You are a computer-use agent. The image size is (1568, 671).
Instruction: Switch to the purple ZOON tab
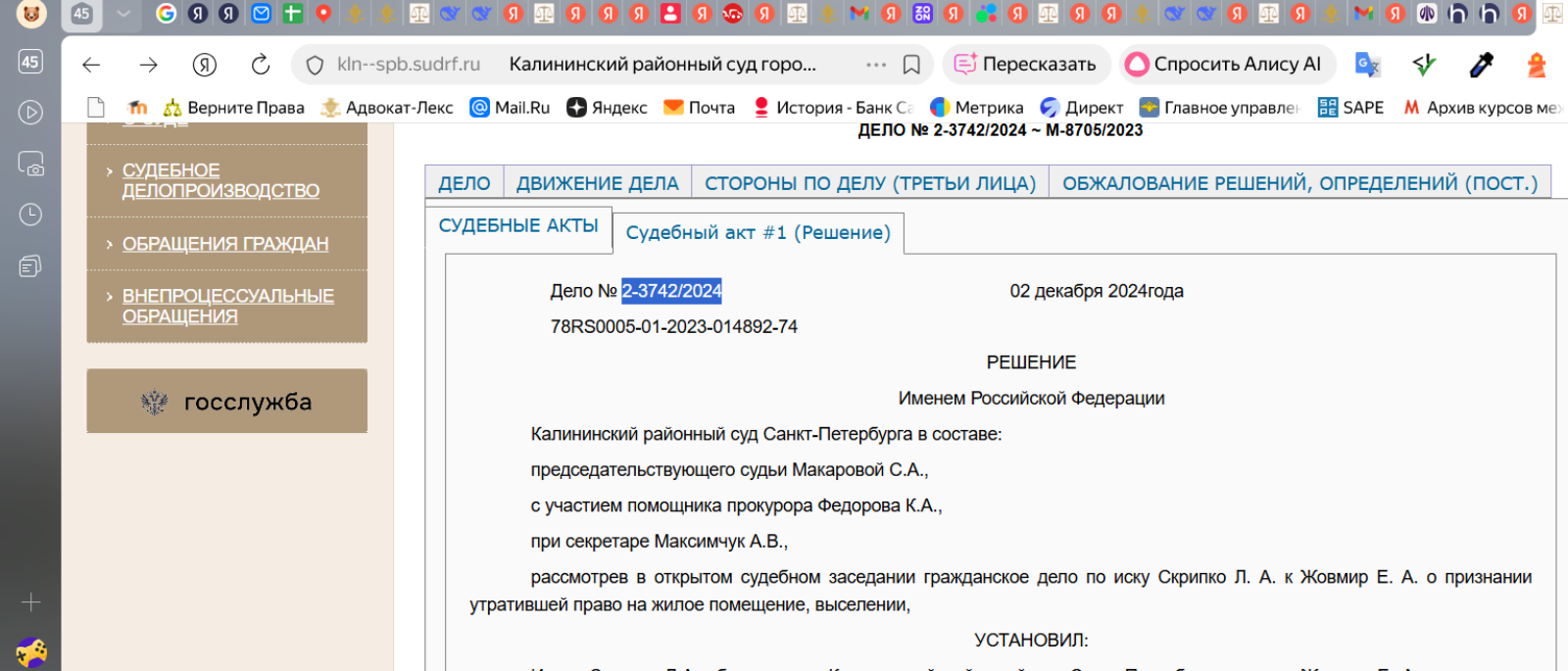[x=922, y=14]
